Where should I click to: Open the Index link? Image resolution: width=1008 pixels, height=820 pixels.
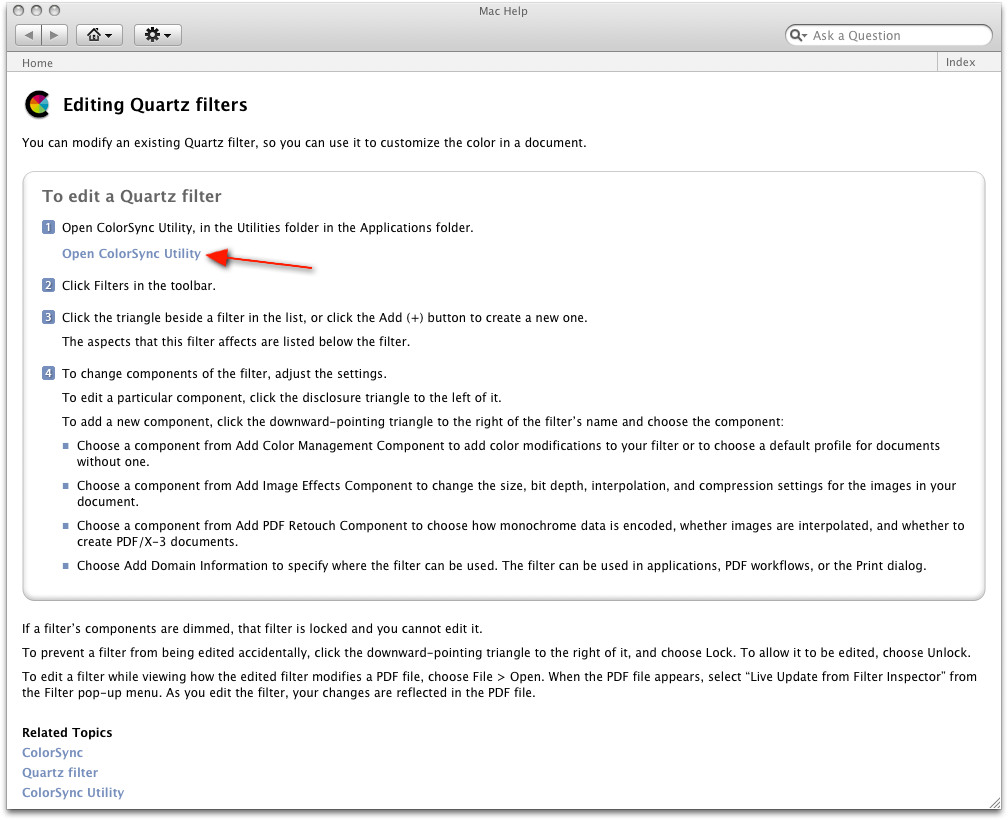pos(960,62)
